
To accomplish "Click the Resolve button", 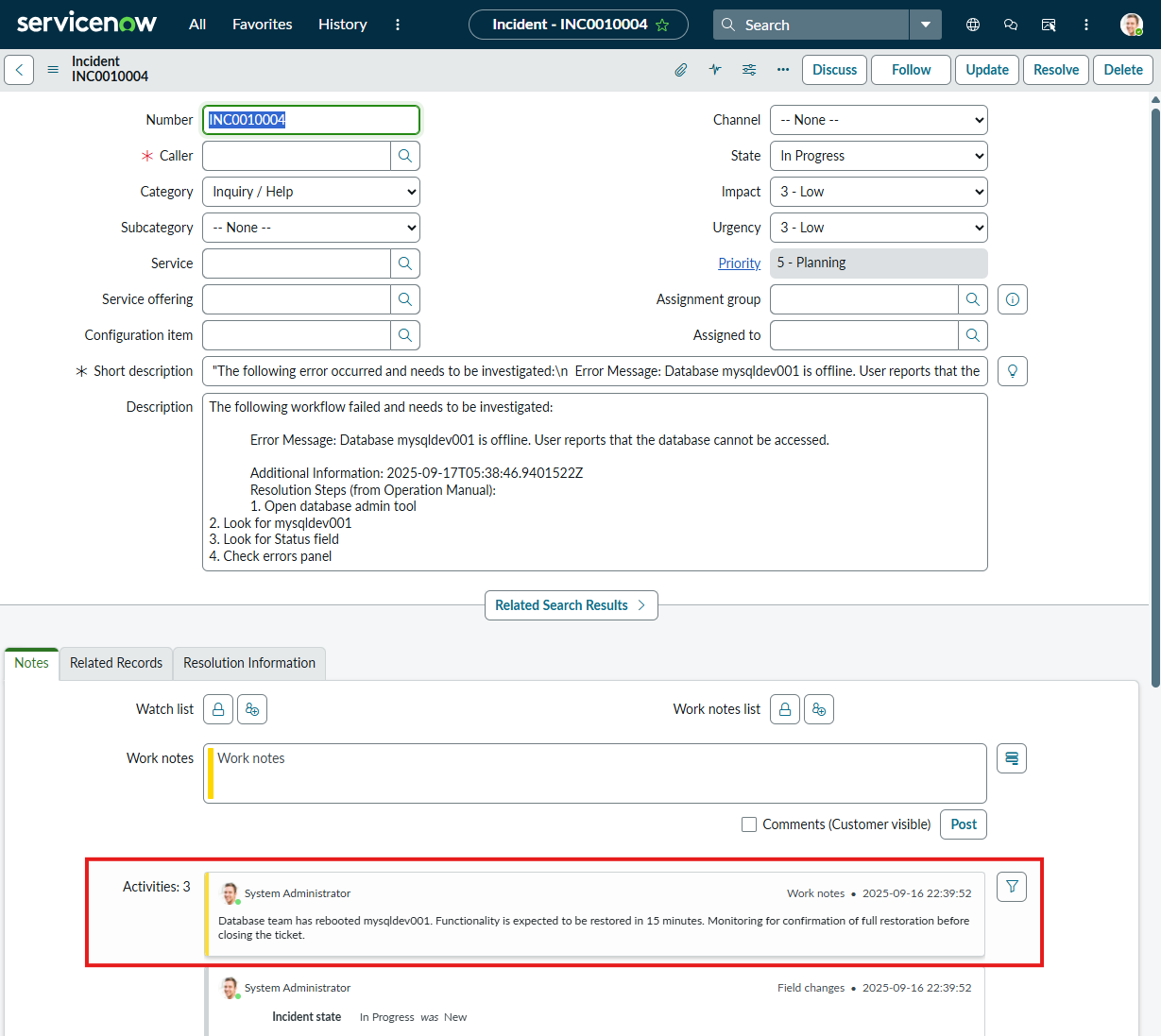I will (1055, 70).
